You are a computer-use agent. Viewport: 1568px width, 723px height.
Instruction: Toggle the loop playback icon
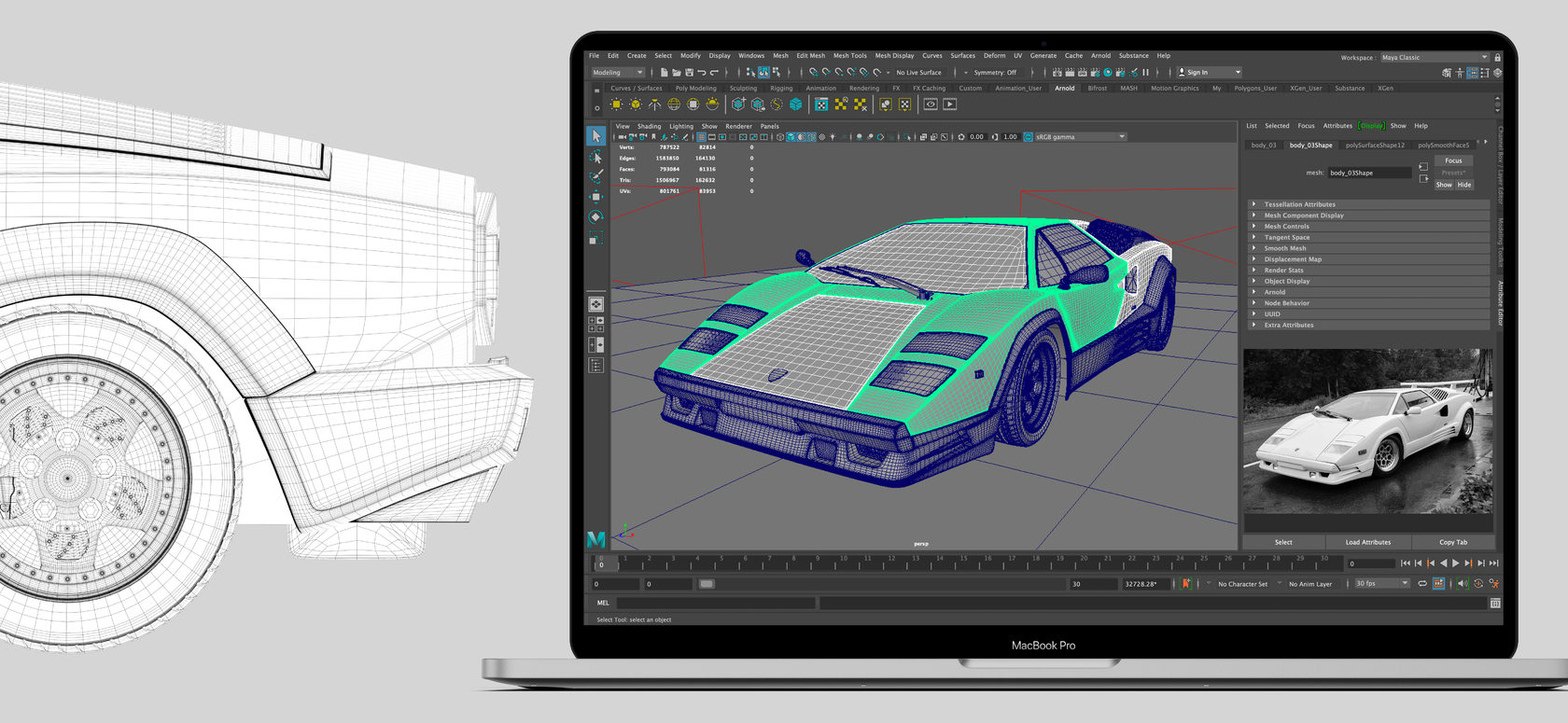[x=1422, y=584]
